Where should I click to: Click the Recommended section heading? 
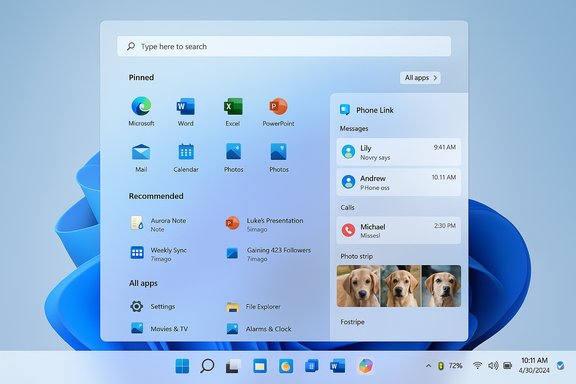[156, 196]
